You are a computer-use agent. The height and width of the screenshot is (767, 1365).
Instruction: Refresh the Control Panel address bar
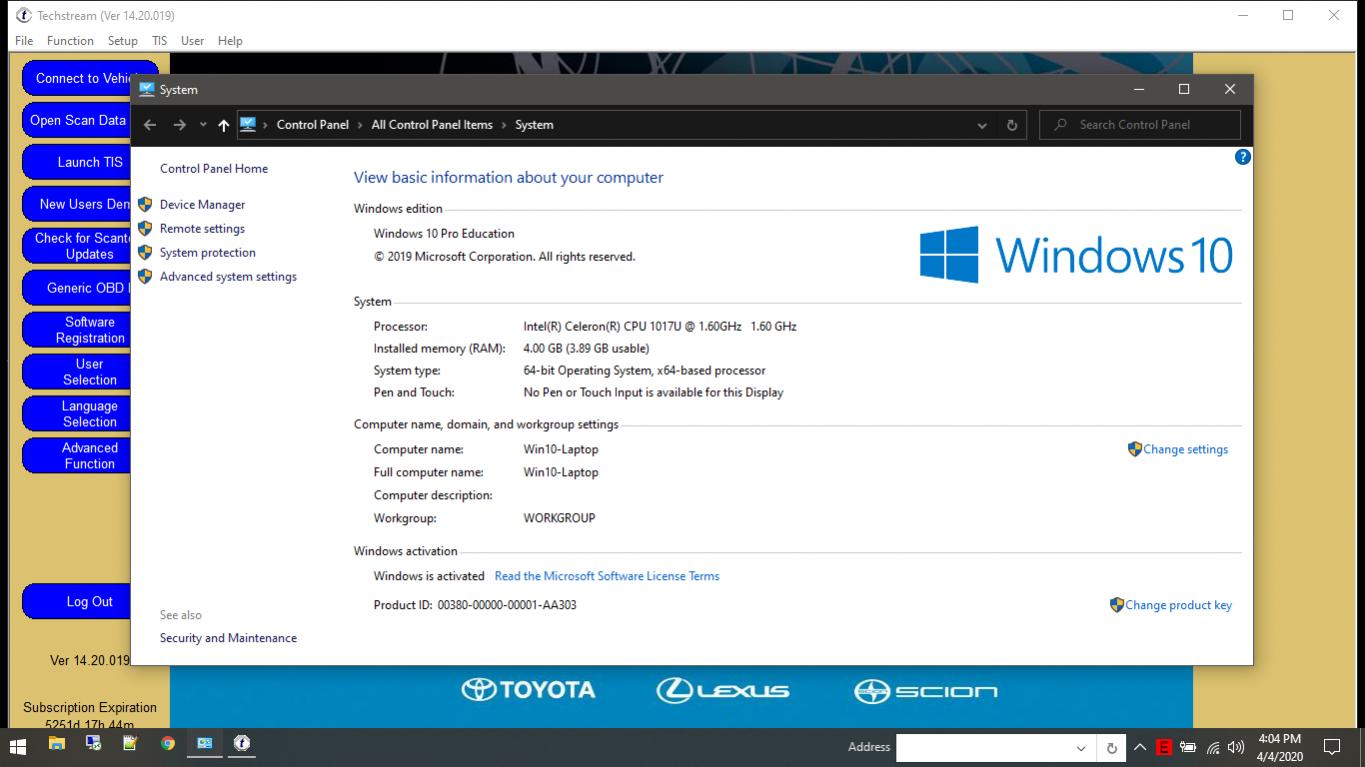(x=1012, y=125)
